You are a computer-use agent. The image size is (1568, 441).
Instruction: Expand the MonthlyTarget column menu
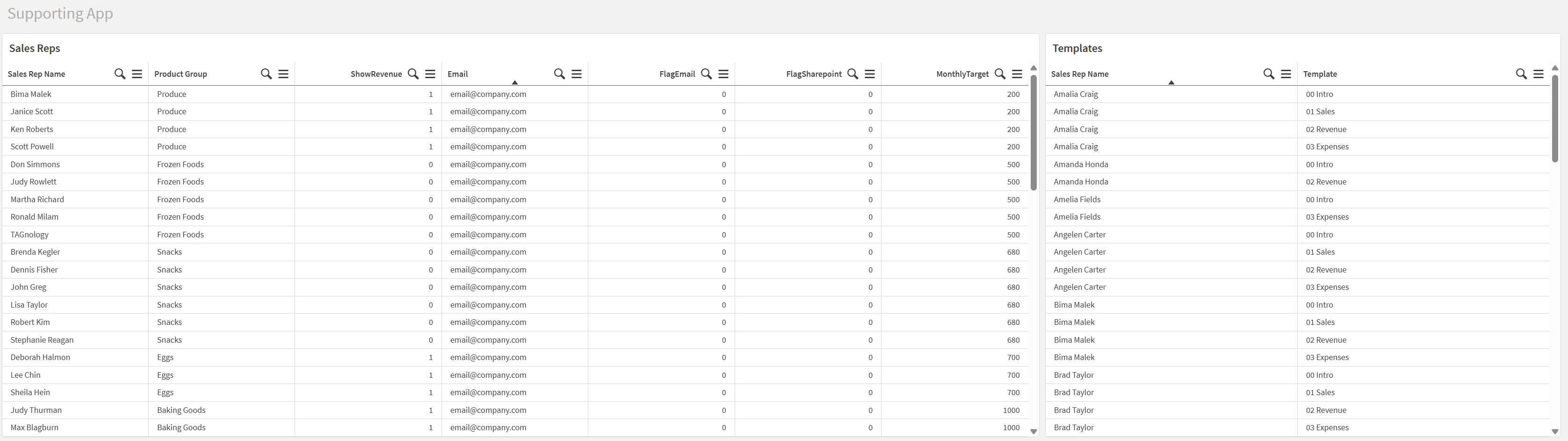(1017, 73)
